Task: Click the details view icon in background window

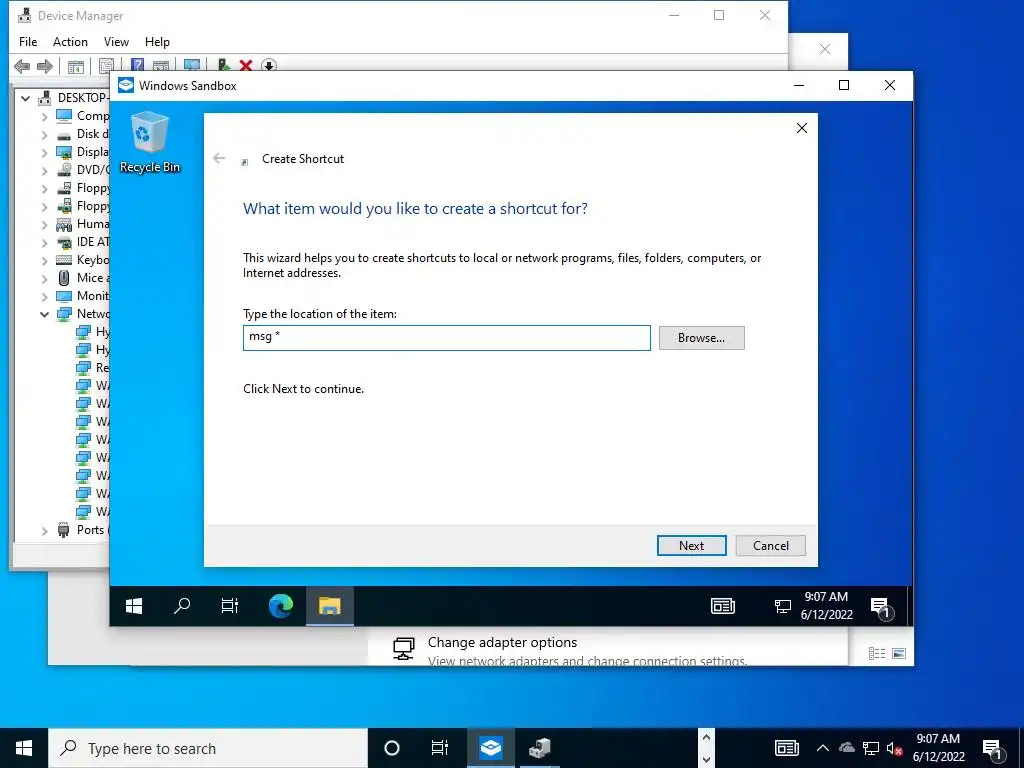Action: pos(877,653)
